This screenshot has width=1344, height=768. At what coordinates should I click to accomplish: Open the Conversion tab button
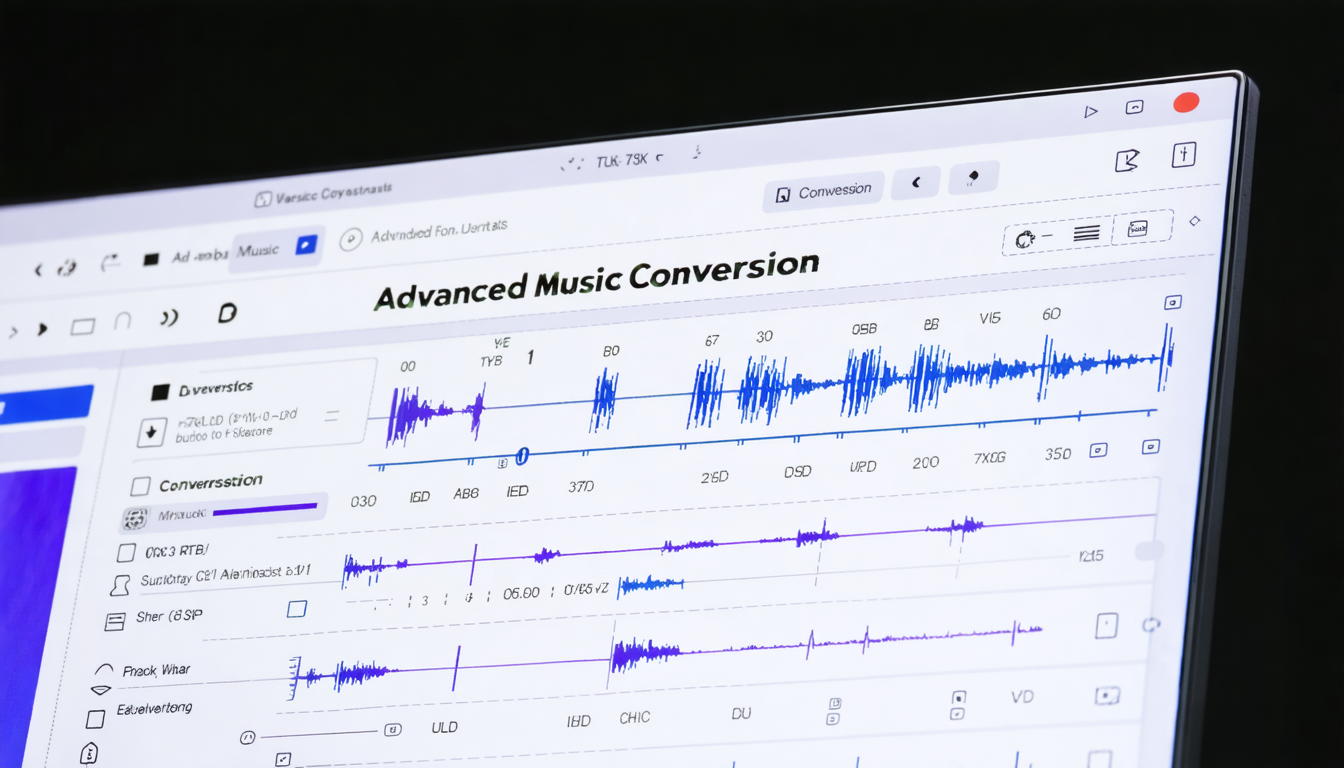pos(823,191)
